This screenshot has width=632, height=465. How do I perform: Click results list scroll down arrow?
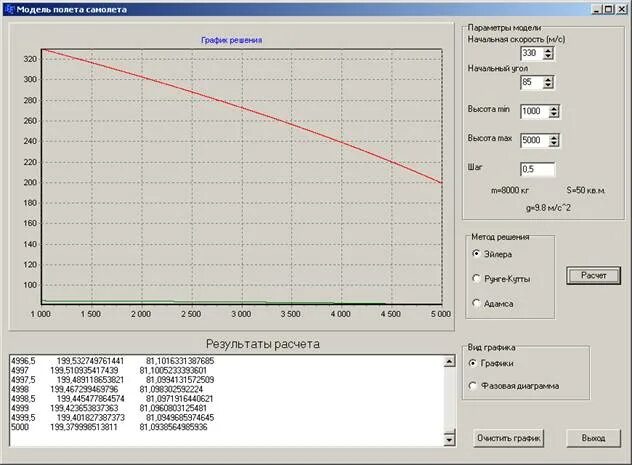coord(449,440)
